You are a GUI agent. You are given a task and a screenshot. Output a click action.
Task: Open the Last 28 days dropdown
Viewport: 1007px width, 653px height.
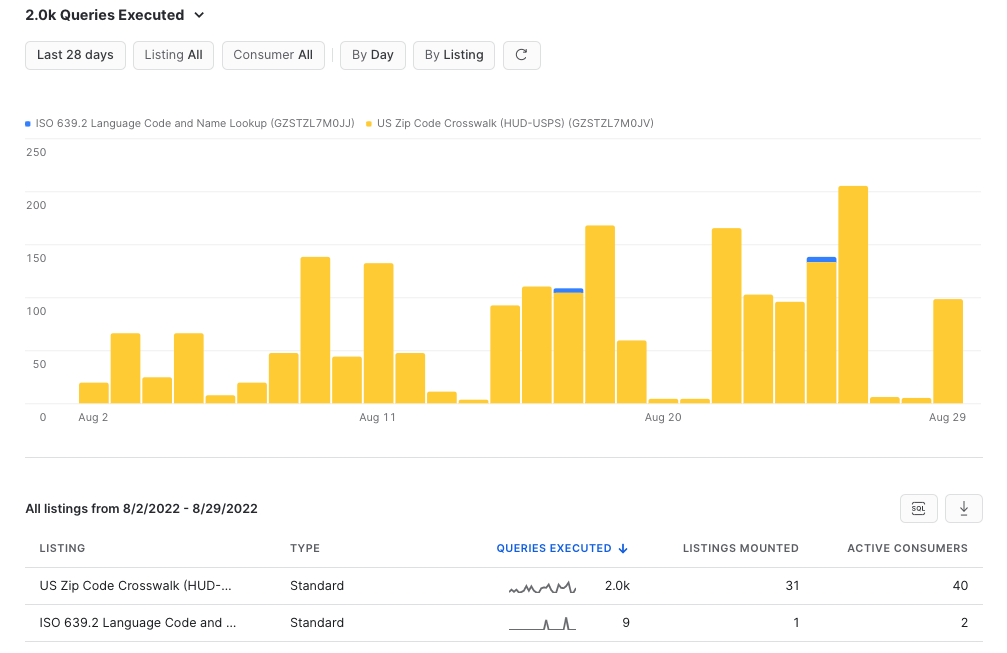75,55
